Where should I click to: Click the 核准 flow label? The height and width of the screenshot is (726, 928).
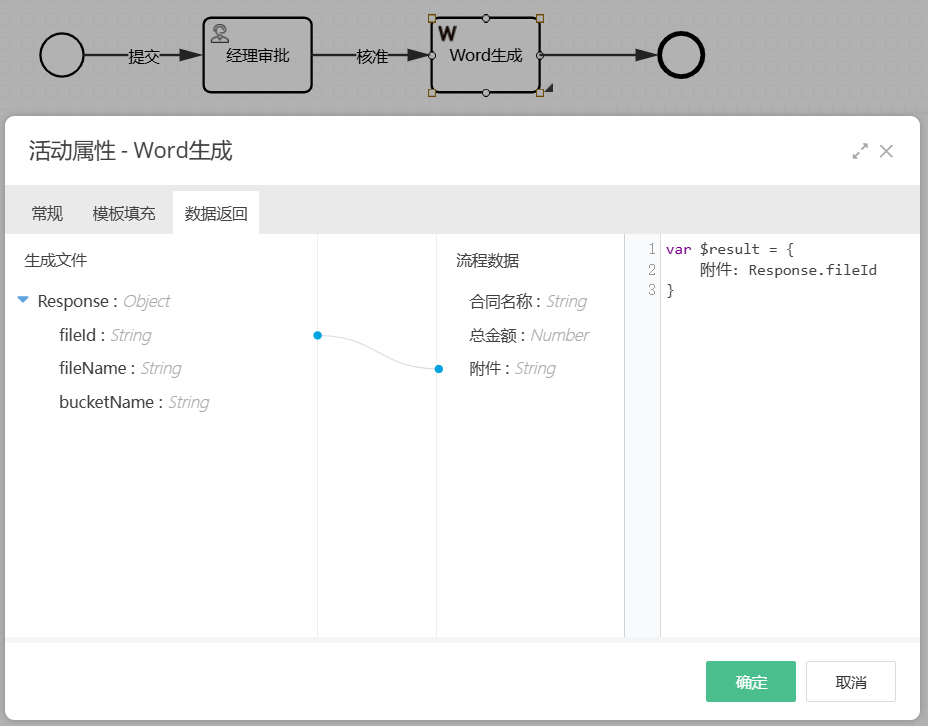click(x=372, y=57)
